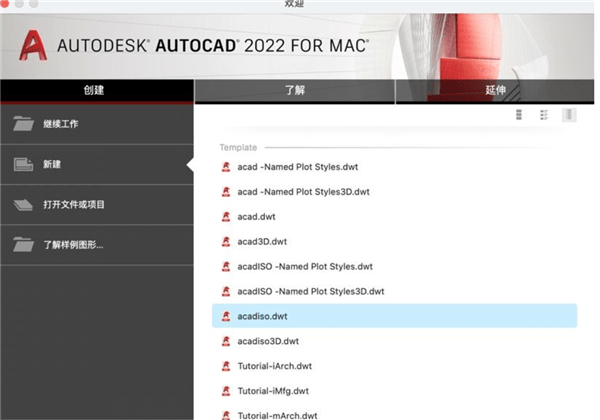600x420 pixels.
Task: Open the 延伸 tab
Action: (495, 91)
